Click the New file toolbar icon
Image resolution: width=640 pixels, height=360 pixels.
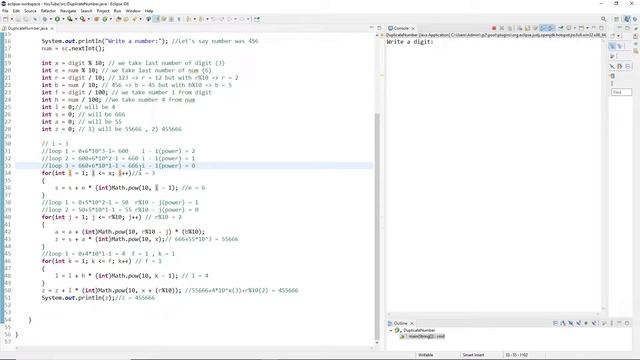point(5,19)
